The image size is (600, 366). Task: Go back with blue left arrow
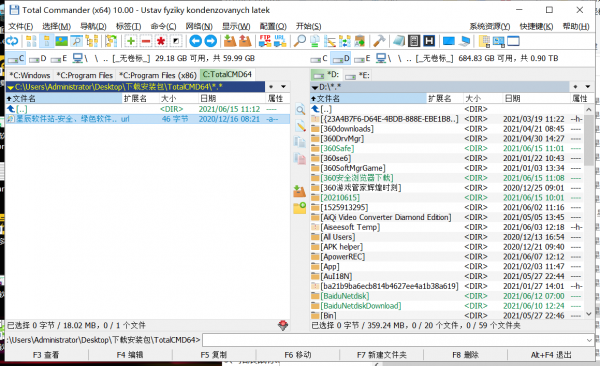(196, 41)
